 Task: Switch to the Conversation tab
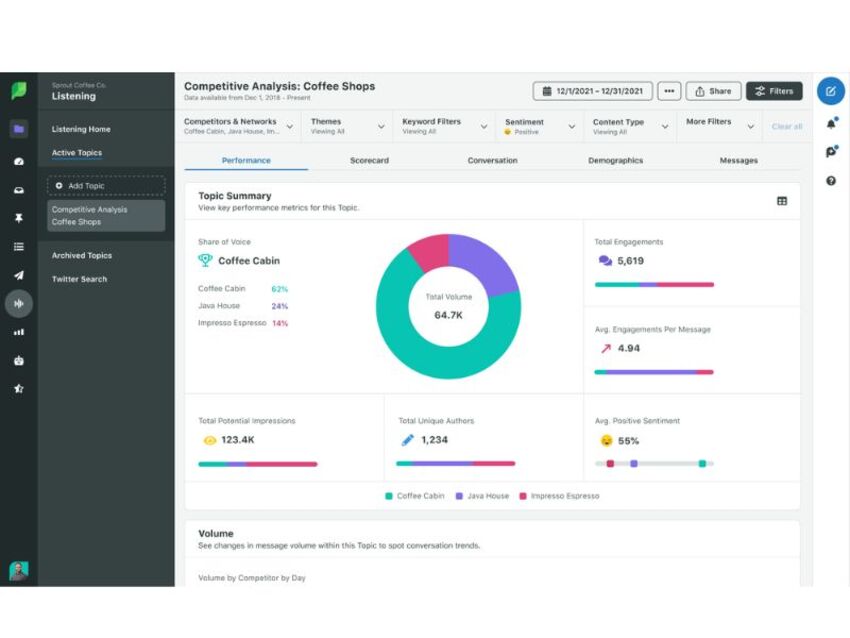pyautogui.click(x=492, y=160)
